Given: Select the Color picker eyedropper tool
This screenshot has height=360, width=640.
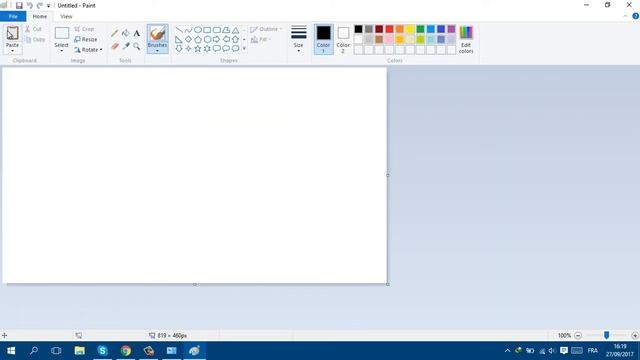Looking at the screenshot, I should click(126, 46).
